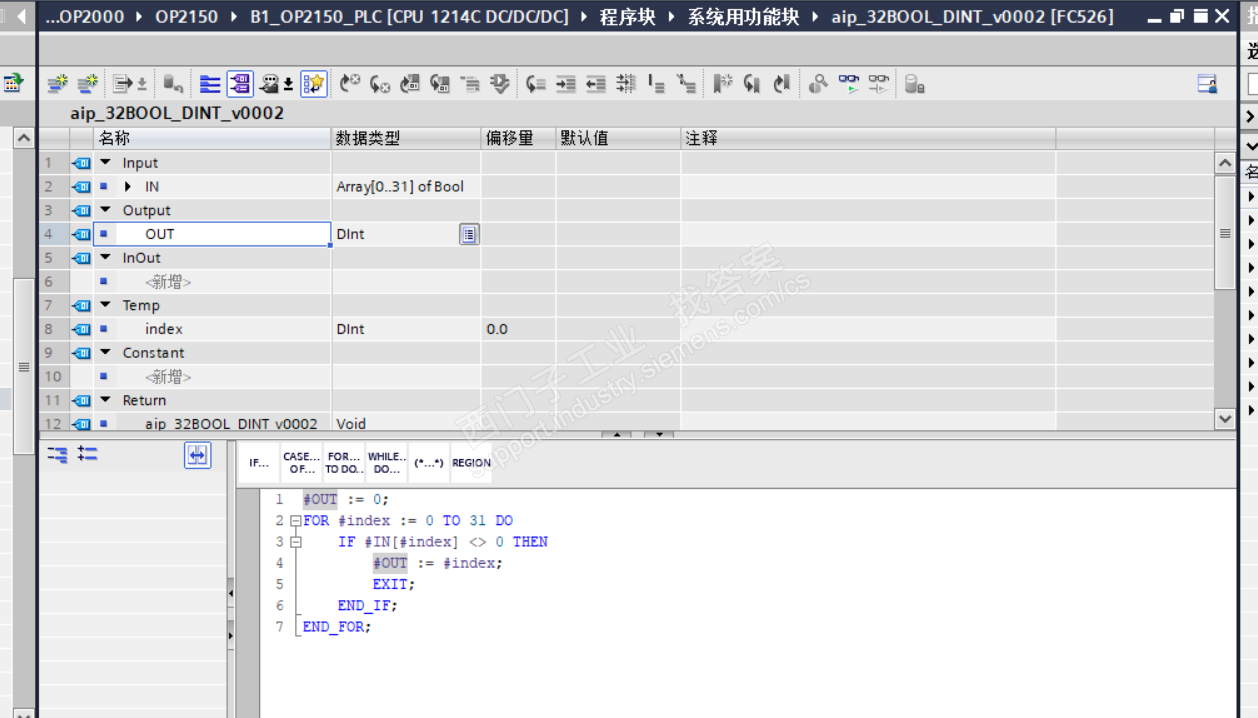This screenshot has width=1258, height=718.
Task: Click the 默认值 column header
Action: (618, 139)
